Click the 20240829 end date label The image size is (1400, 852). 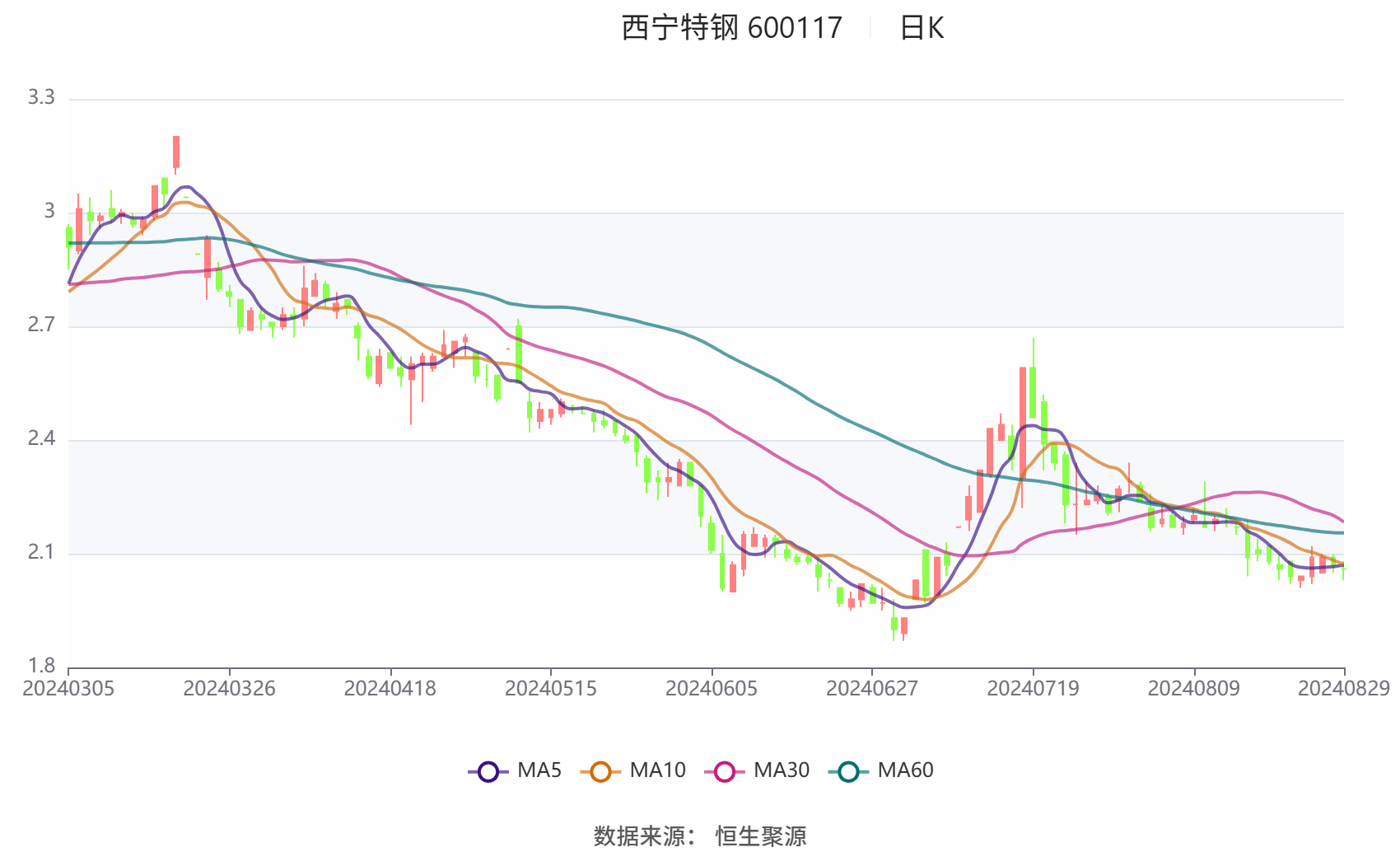click(x=1343, y=688)
